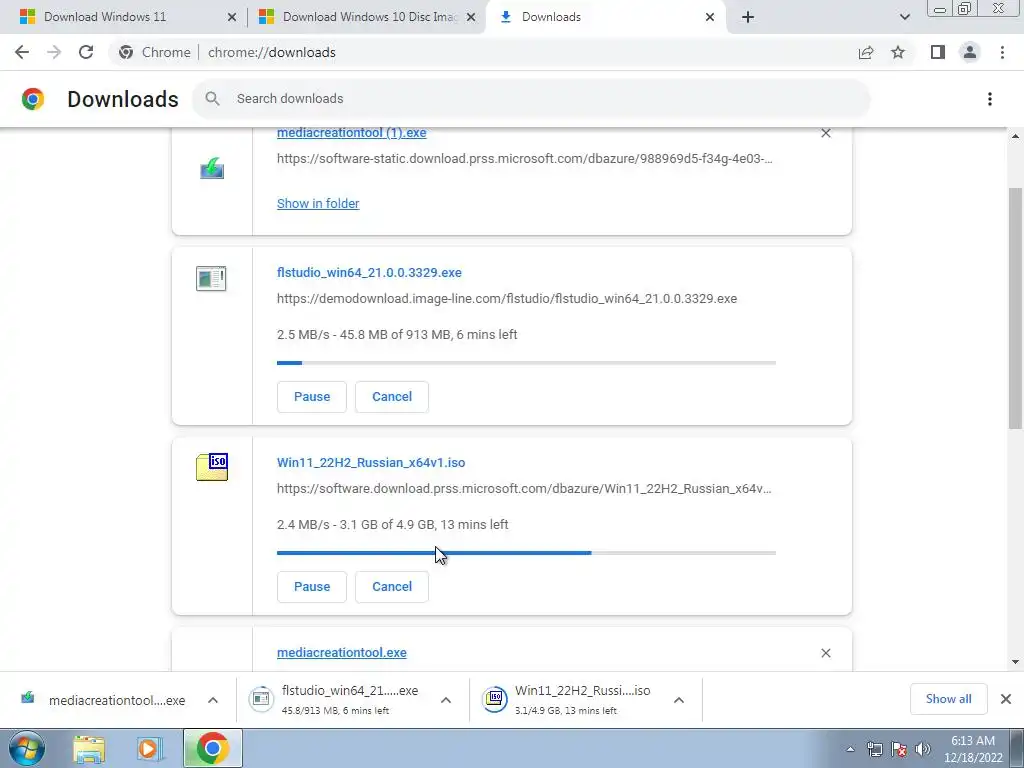Click the Win11 ISO download progress bar

526,552
